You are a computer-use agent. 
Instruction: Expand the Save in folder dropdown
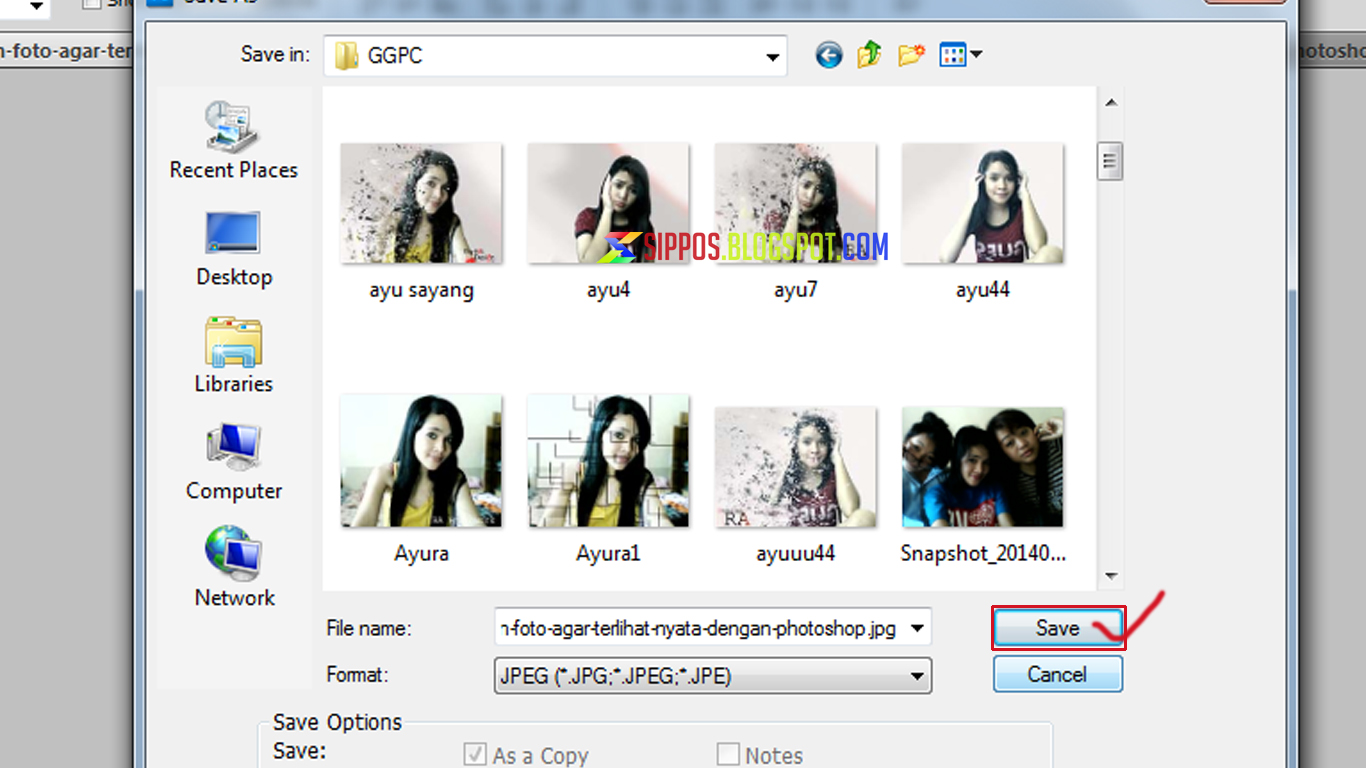[x=772, y=57]
